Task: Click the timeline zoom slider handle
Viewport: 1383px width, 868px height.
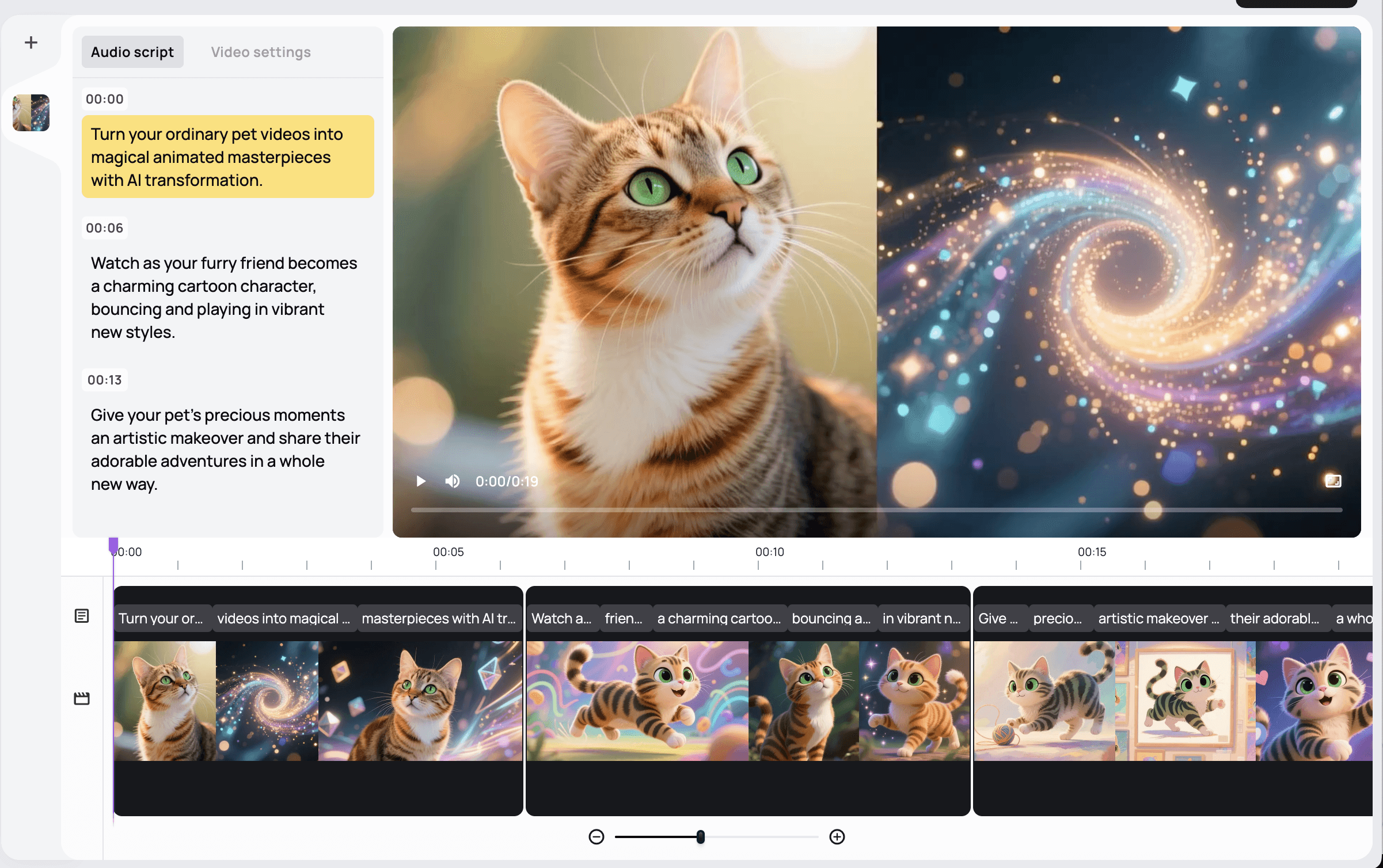Action: 700,837
